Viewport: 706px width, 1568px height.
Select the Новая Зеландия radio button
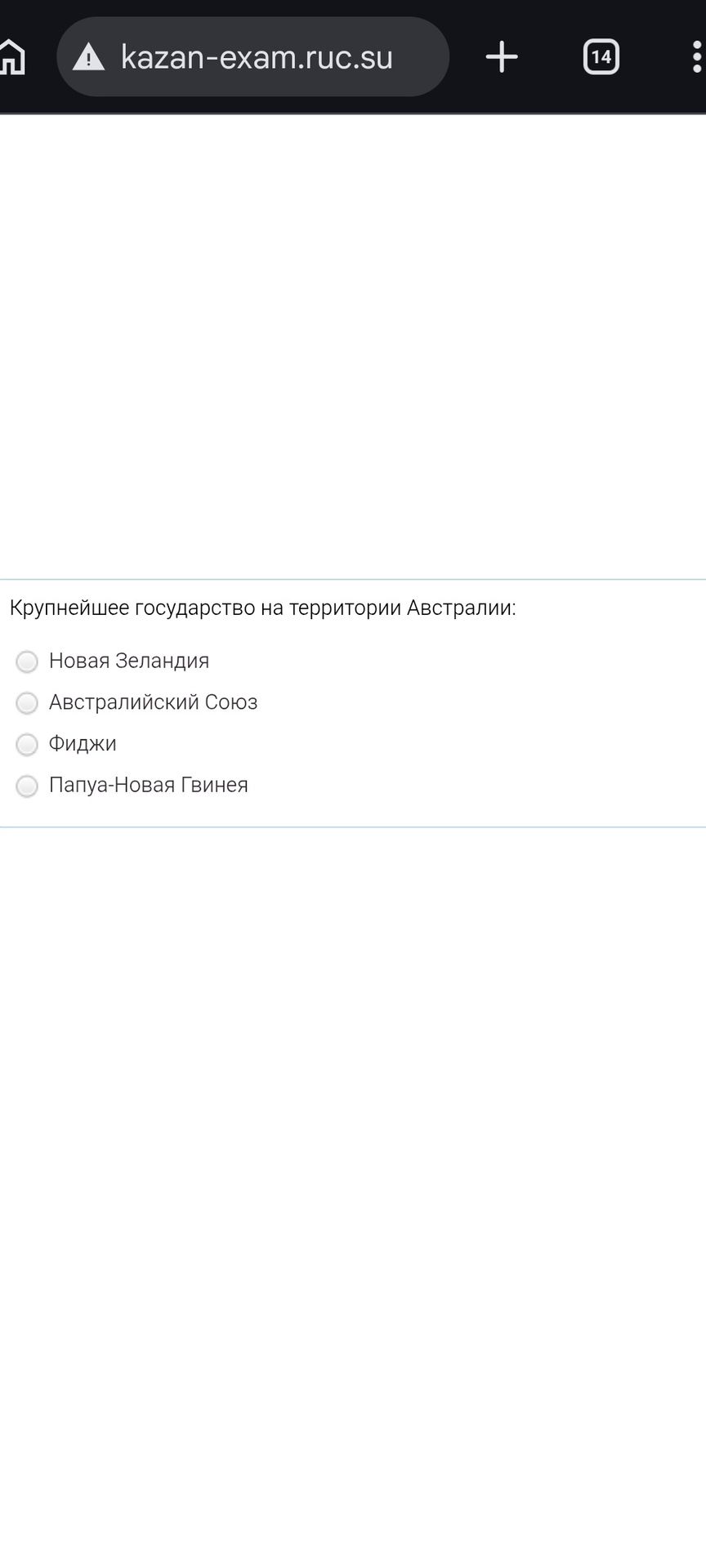pos(27,661)
